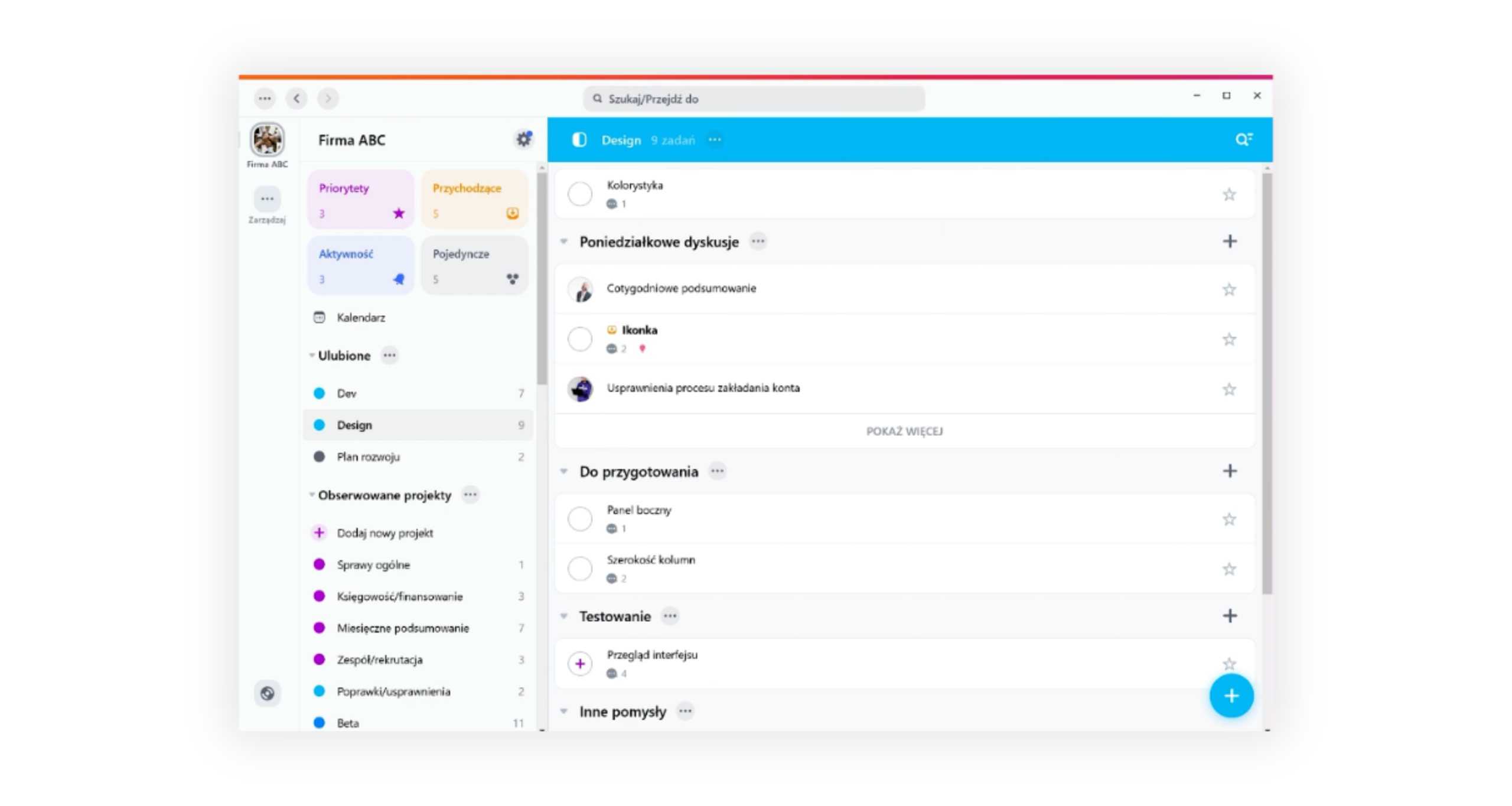Viewport: 1512px width, 806px height.
Task: Open app menu dots in title bar
Action: tap(265, 98)
